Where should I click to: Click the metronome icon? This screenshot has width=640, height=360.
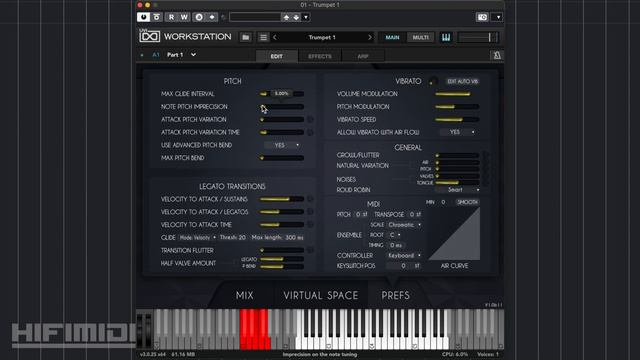tap(497, 55)
